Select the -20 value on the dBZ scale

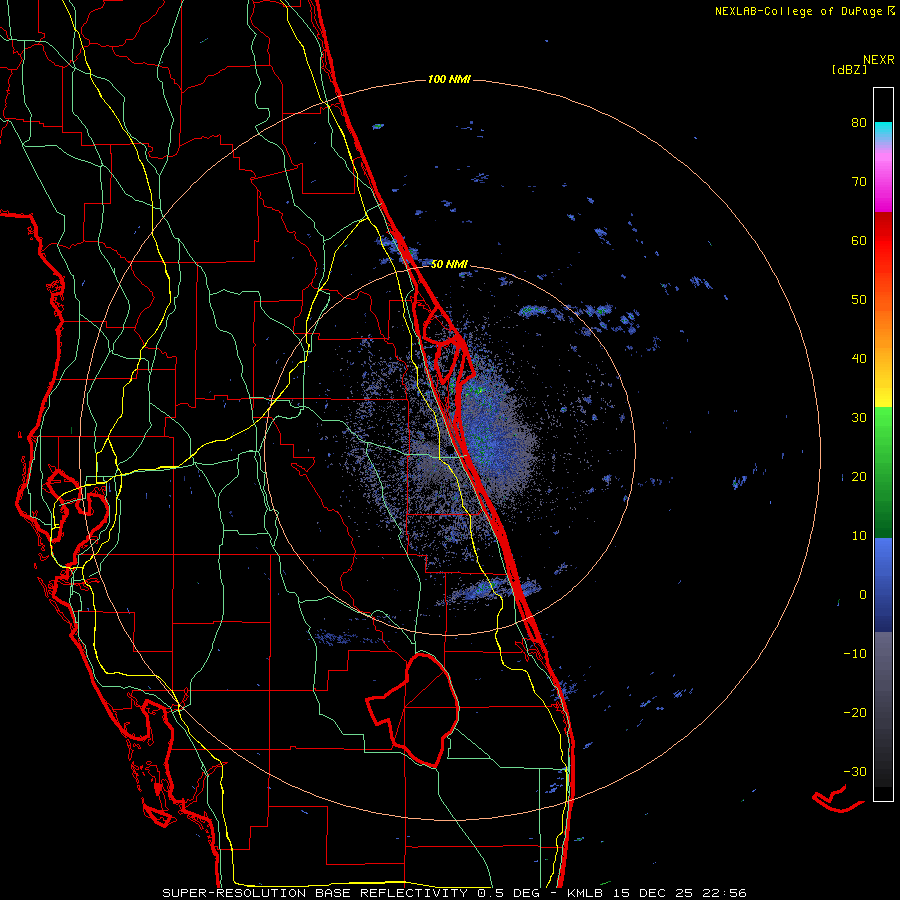pos(855,713)
